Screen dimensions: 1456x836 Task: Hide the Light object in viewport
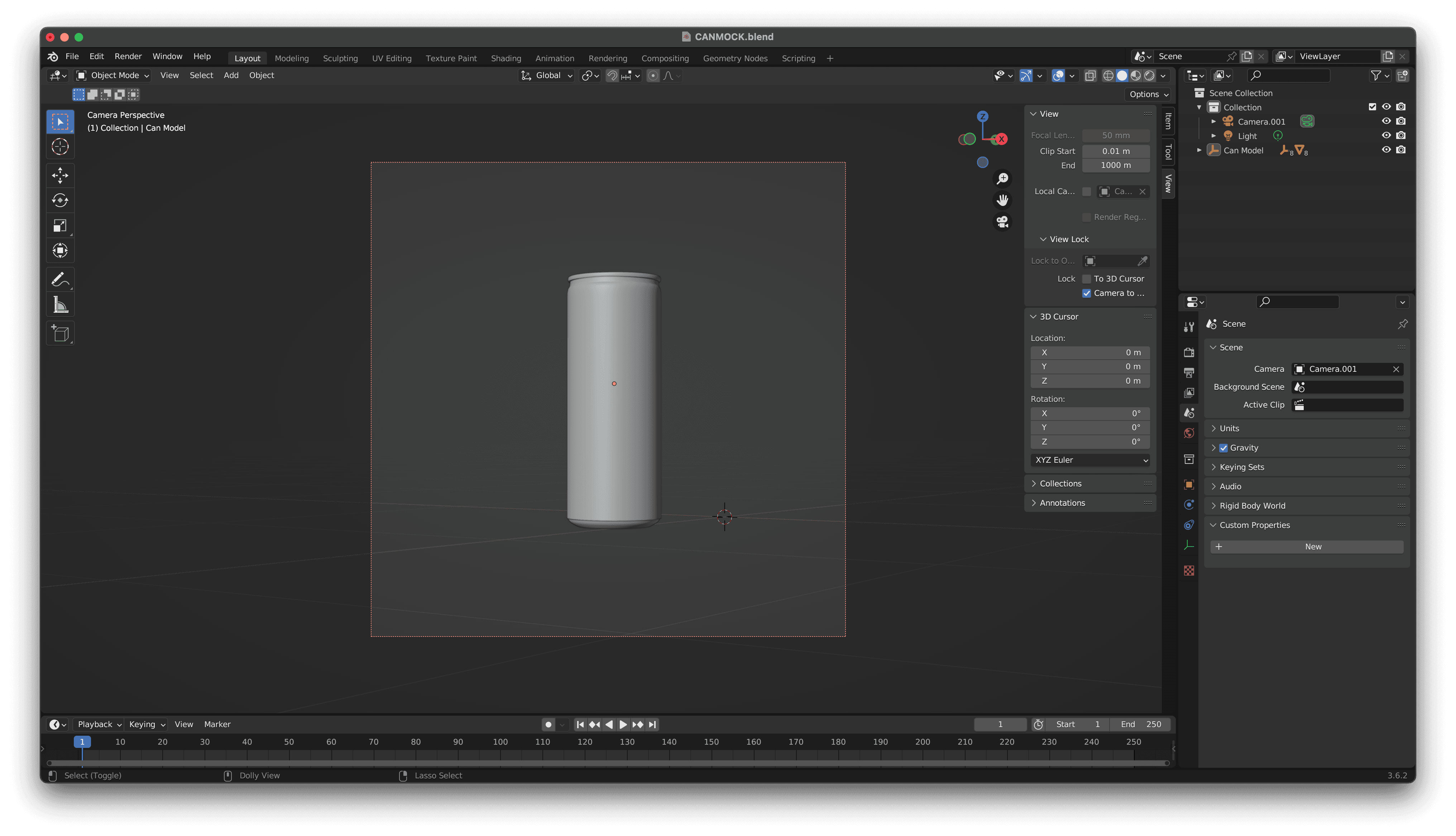pos(1386,135)
